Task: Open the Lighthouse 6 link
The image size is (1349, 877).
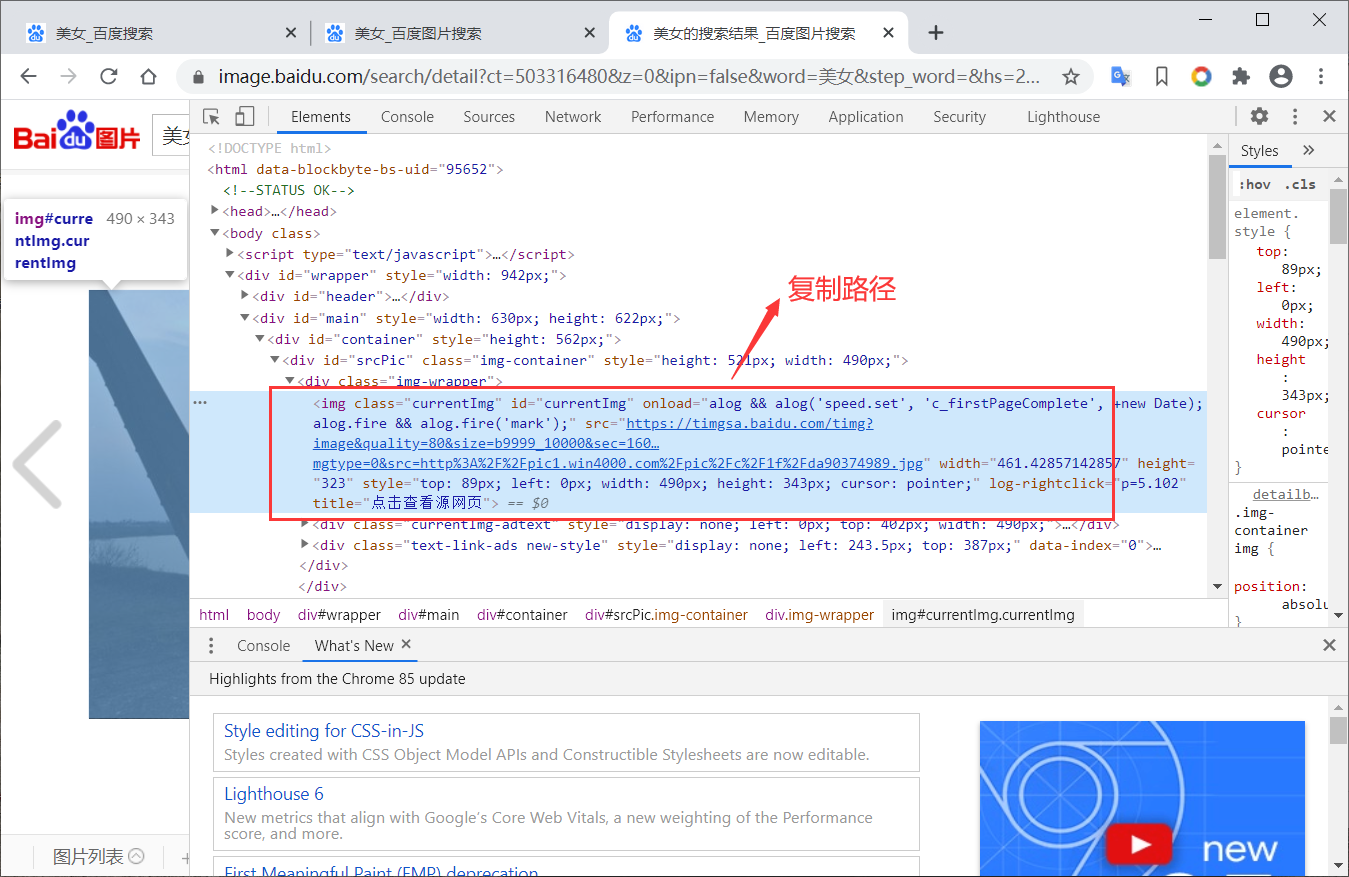Action: click(273, 794)
